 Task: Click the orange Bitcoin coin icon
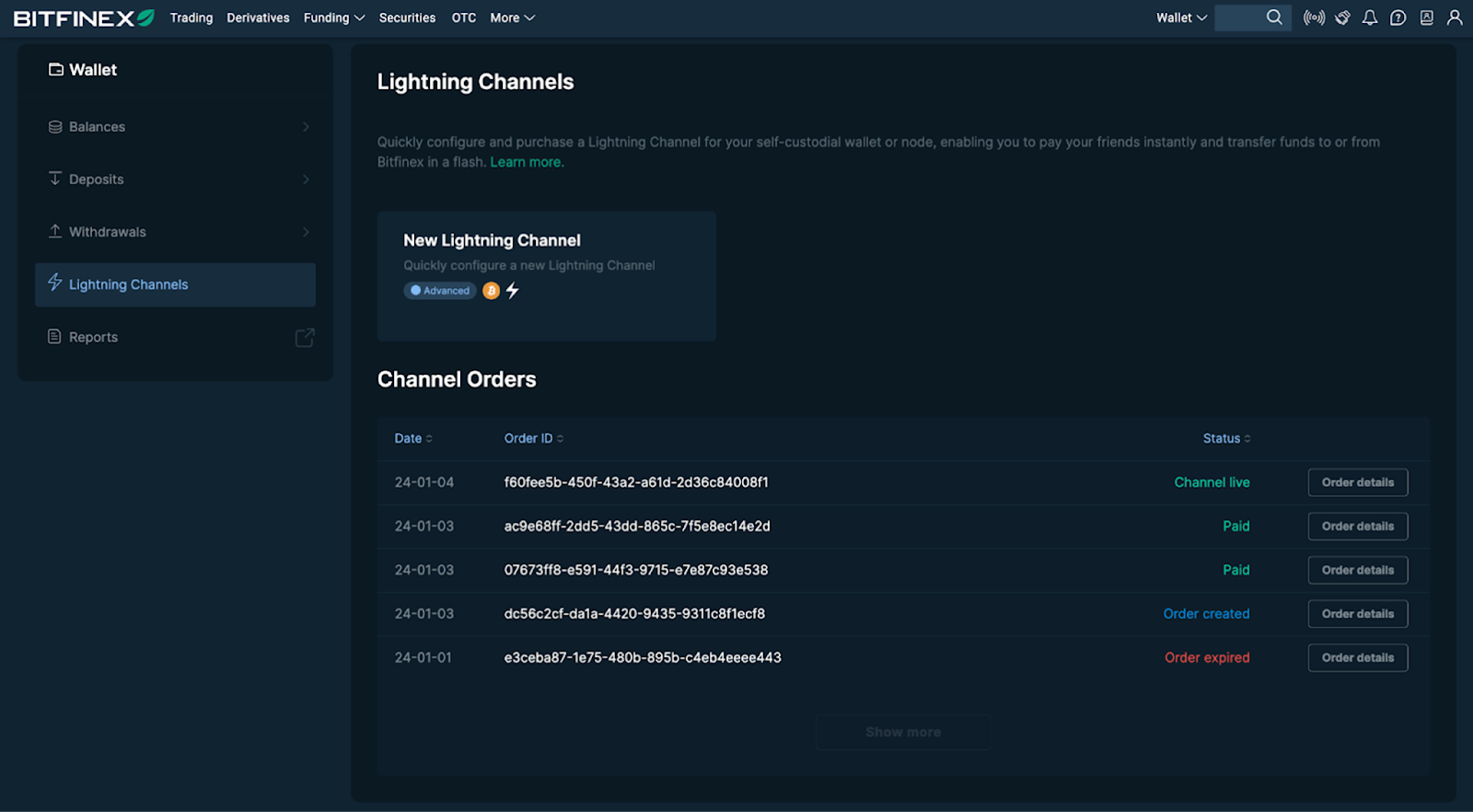click(x=492, y=291)
